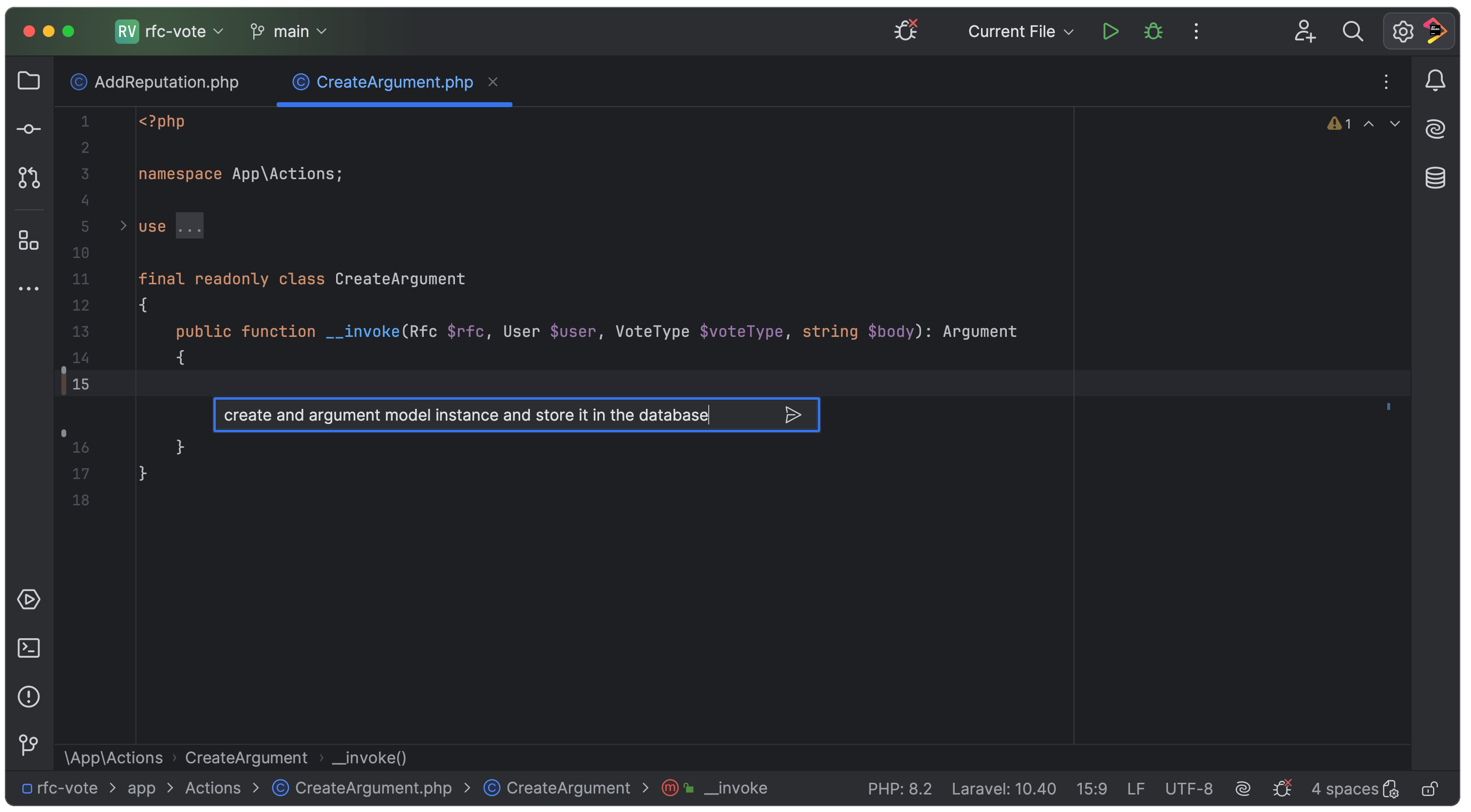Image resolution: width=1471 pixels, height=812 pixels.
Task: Click UTF-8 encoding in status bar
Action: click(1188, 789)
